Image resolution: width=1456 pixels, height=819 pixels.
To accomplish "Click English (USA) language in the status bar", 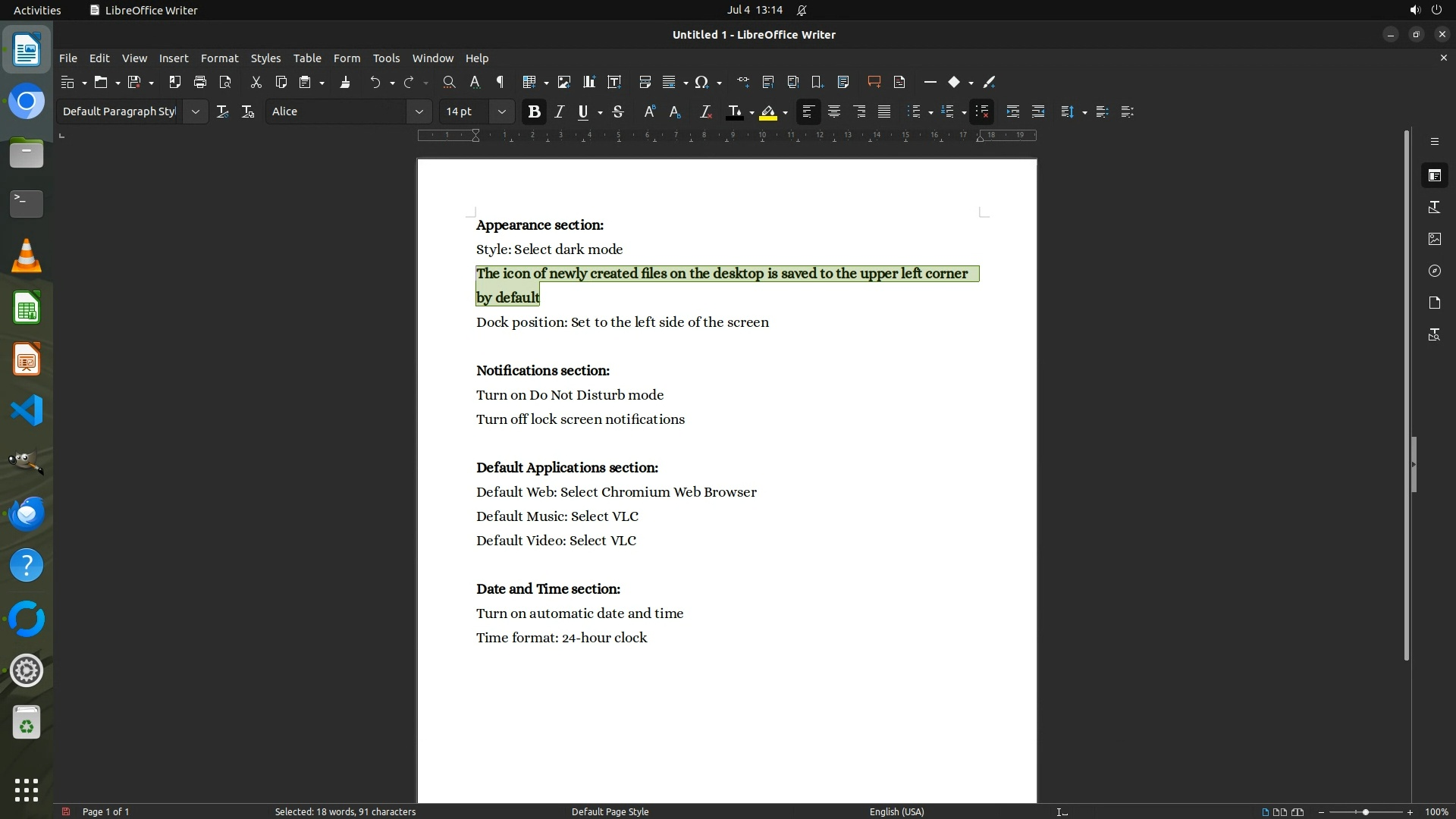I will coord(896,811).
